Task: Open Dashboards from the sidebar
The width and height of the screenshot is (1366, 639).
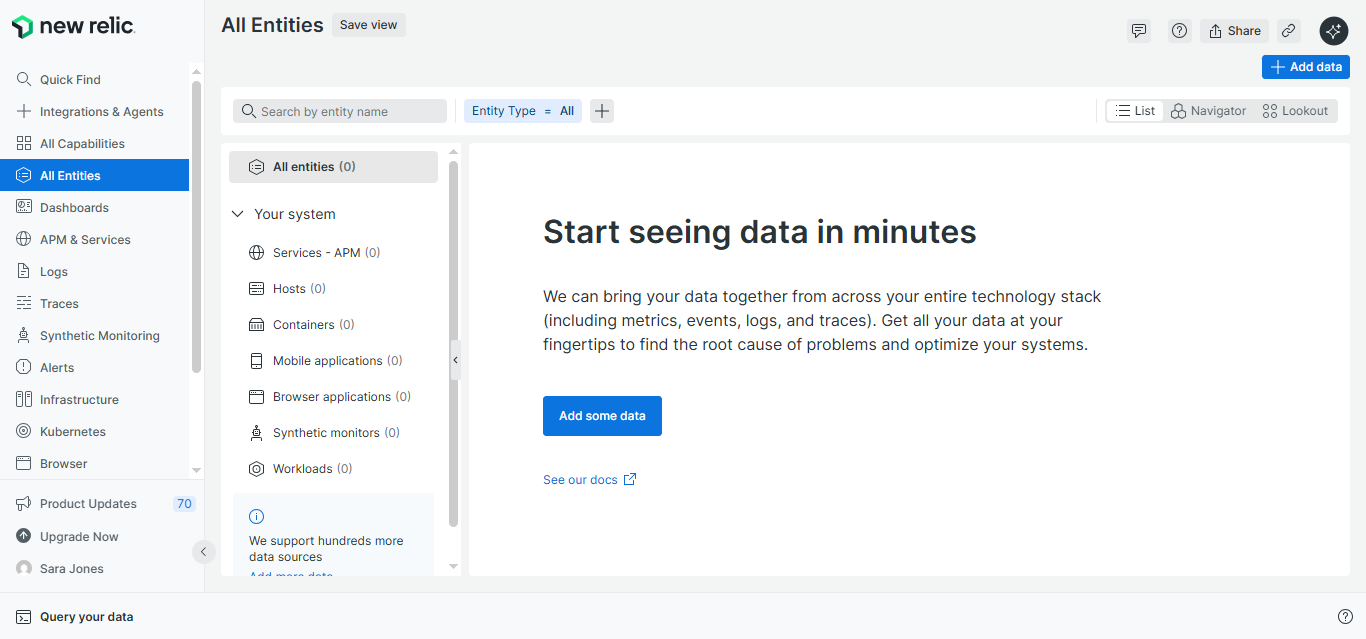Action: [94, 208]
